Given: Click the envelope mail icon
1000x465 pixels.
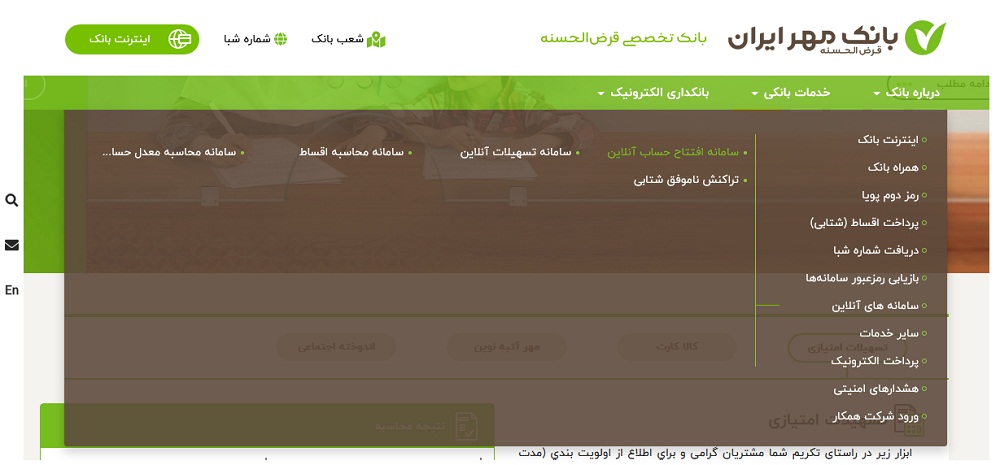Looking at the screenshot, I should (x=12, y=245).
